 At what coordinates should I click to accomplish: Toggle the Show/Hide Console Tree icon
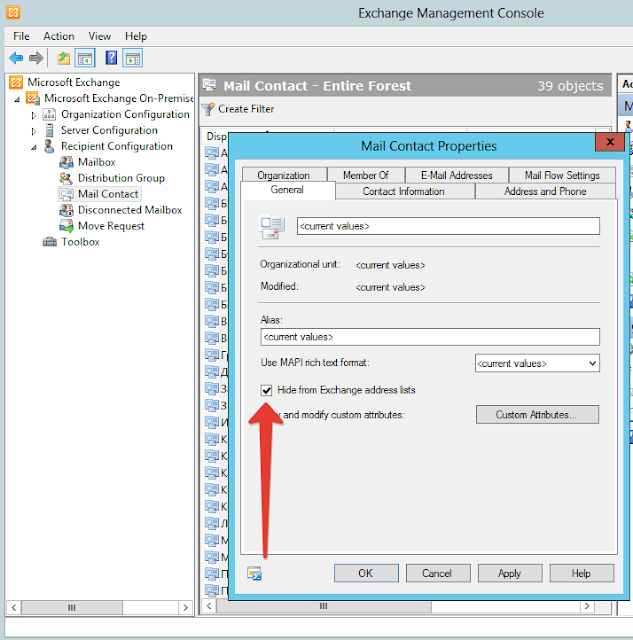(x=85, y=58)
